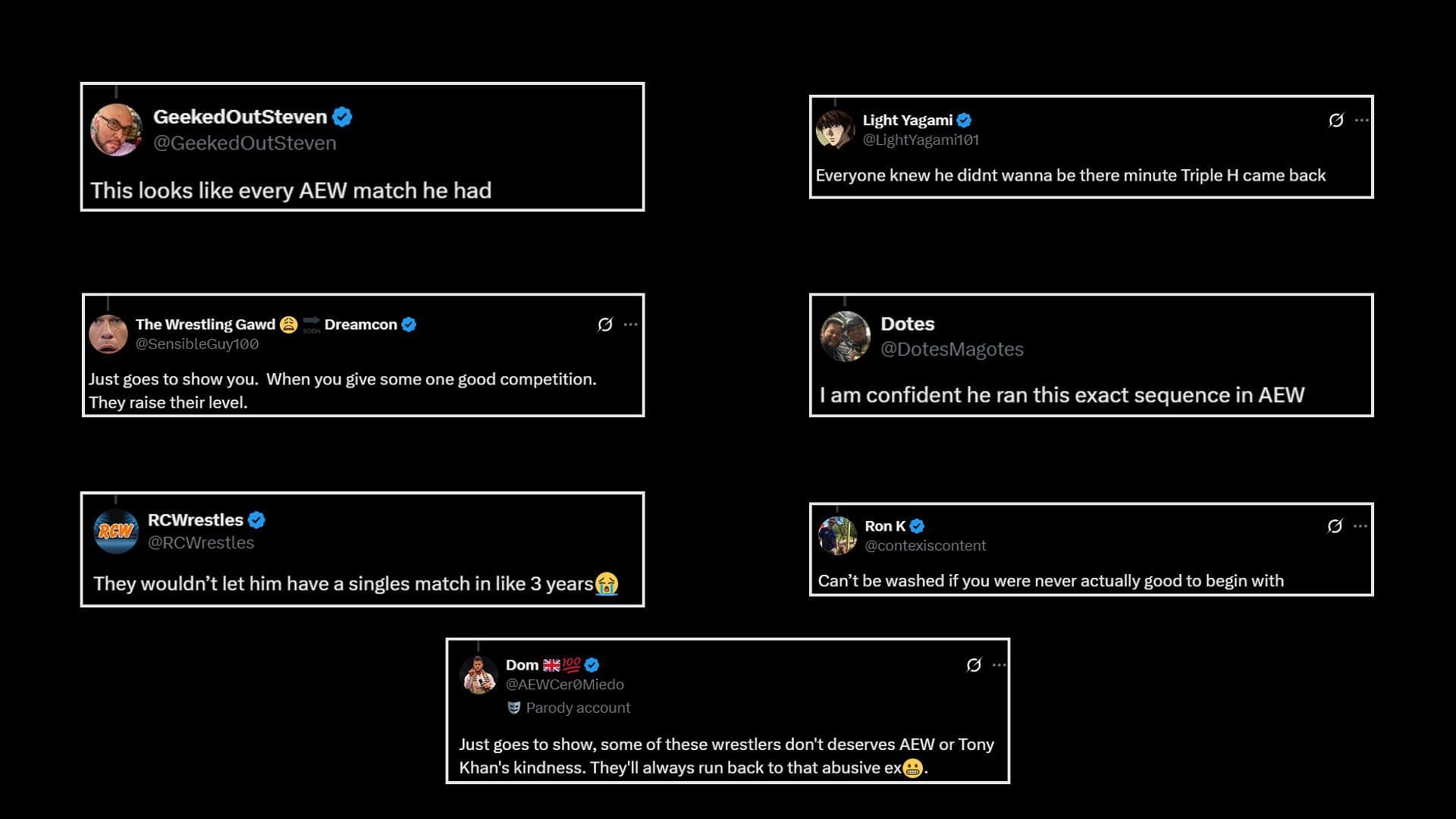Viewport: 1456px width, 819px height.
Task: Open RCWrestles' RCW logo avatar
Action: point(116,532)
